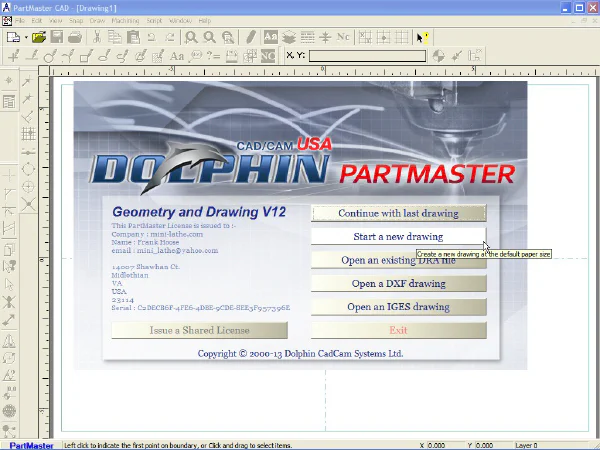Click in the X, Y coordinate input field
The width and height of the screenshot is (600, 450).
click(367, 56)
